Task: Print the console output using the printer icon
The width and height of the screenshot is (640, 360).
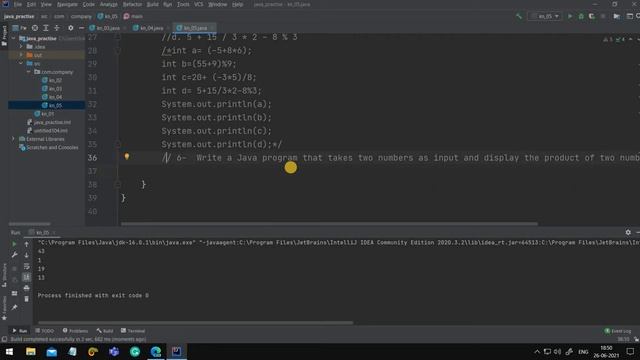Action: point(27,288)
